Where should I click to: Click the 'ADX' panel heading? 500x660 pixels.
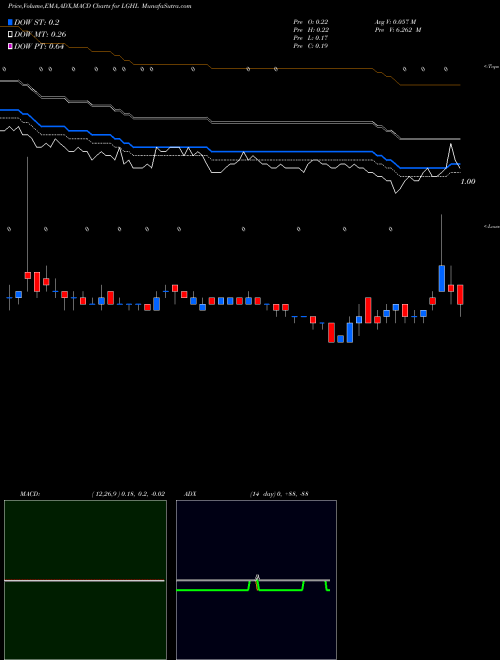coord(190,494)
